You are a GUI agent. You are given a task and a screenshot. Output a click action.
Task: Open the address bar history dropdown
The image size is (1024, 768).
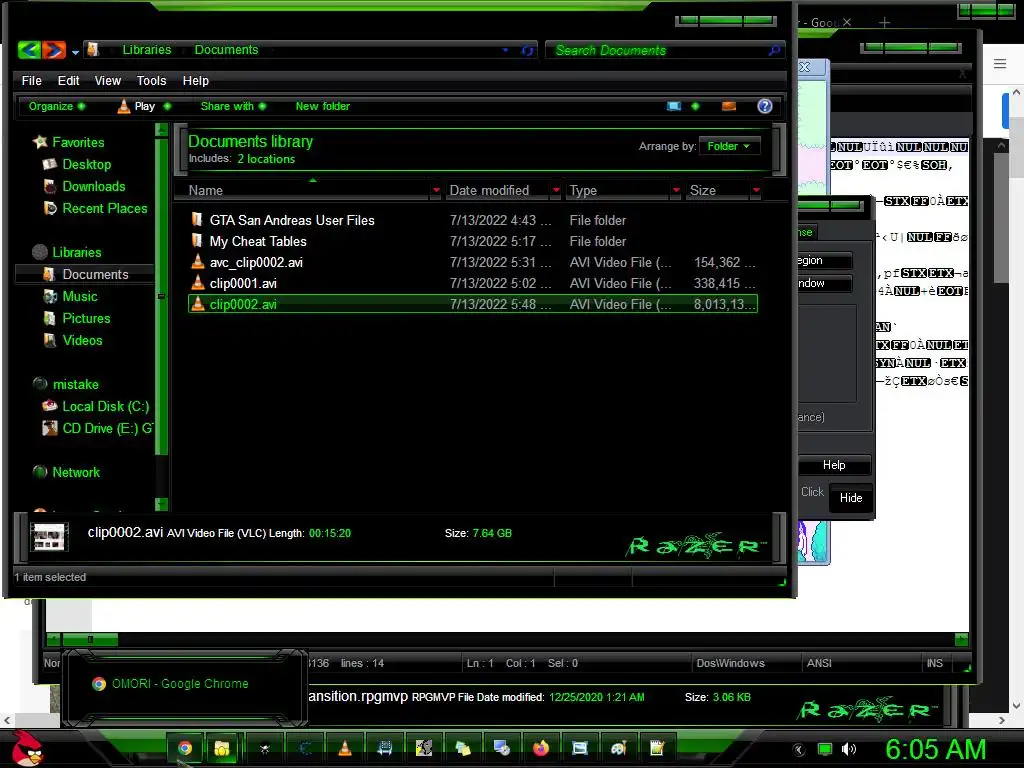[505, 50]
